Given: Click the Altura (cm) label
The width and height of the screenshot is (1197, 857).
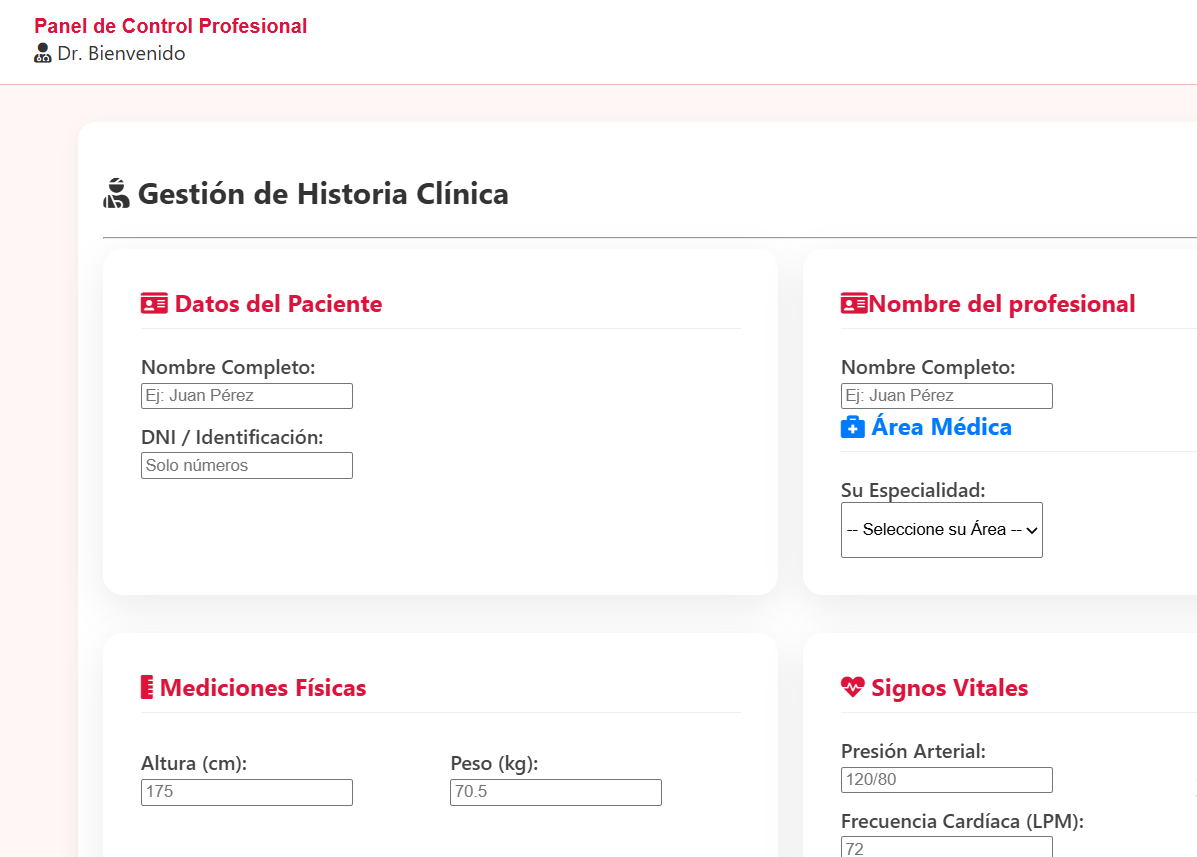Looking at the screenshot, I should coord(194,763).
